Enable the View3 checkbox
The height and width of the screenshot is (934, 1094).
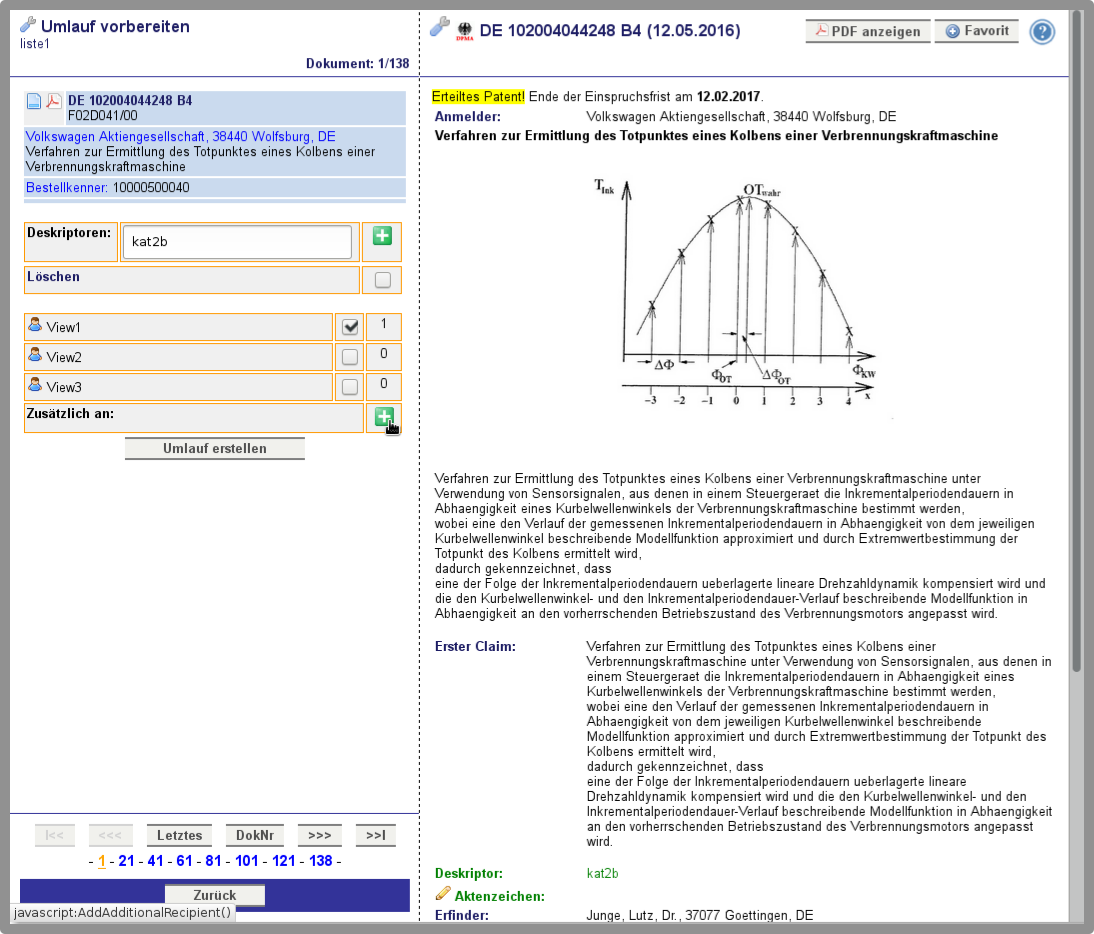[350, 386]
